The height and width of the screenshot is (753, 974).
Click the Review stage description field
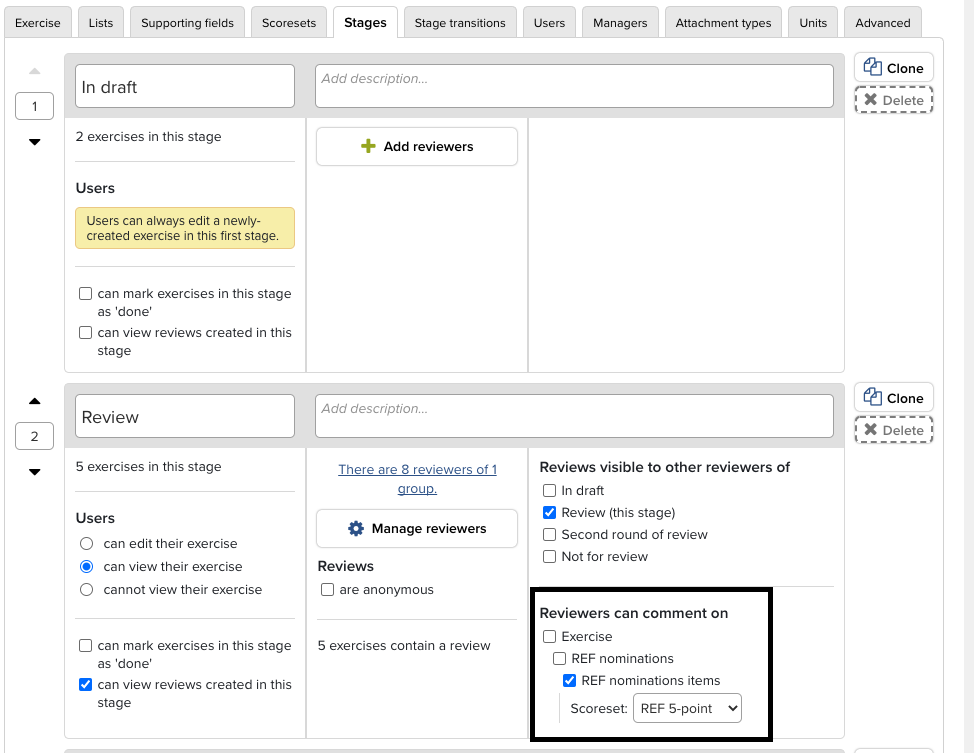(x=574, y=416)
